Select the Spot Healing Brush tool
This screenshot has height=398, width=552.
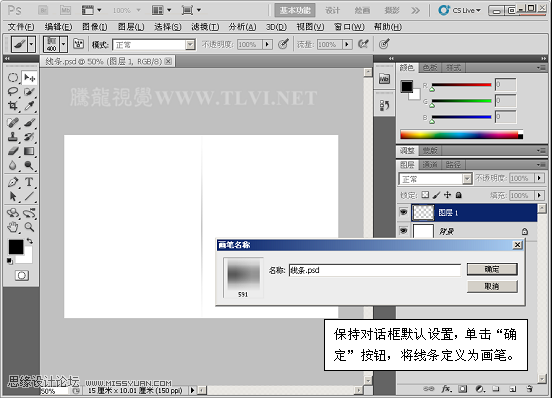13,123
